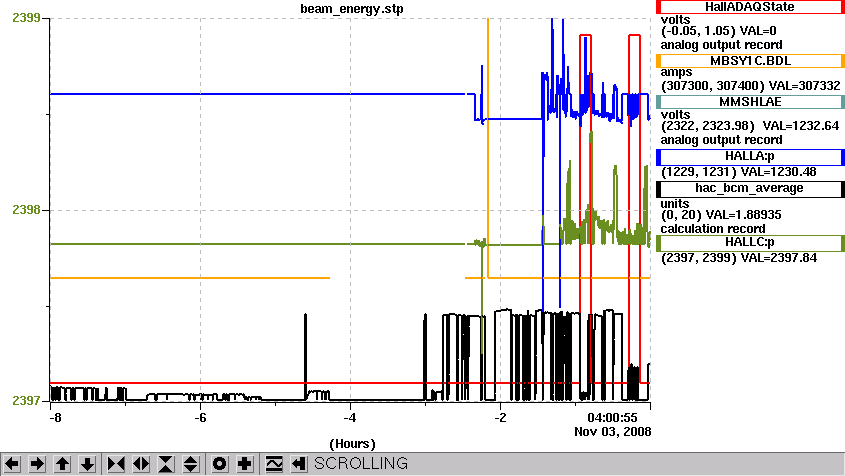Click the Nov 03, 2008 date label
Image resolution: width=845 pixels, height=476 pixels.
coord(613,432)
